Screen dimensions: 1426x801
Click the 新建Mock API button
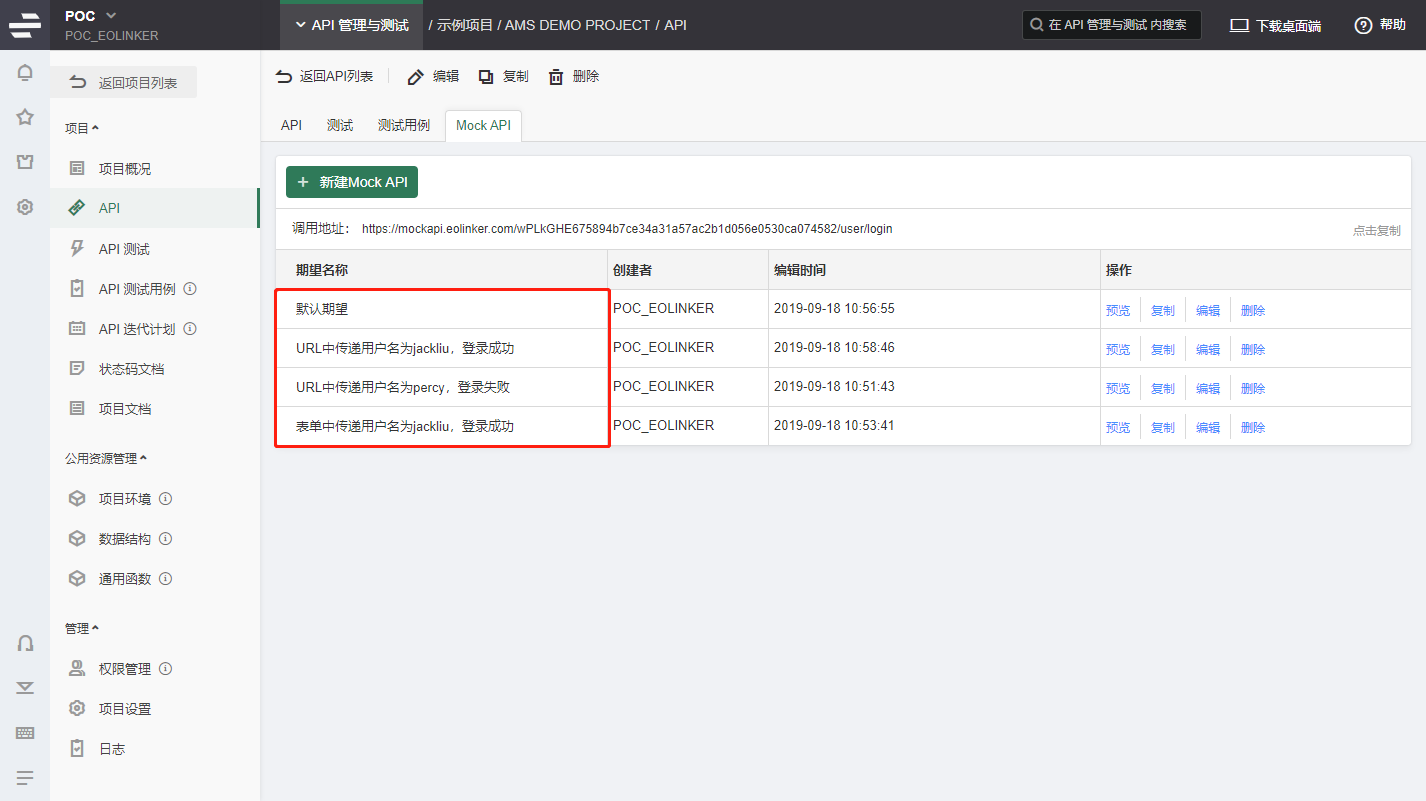[x=352, y=182]
